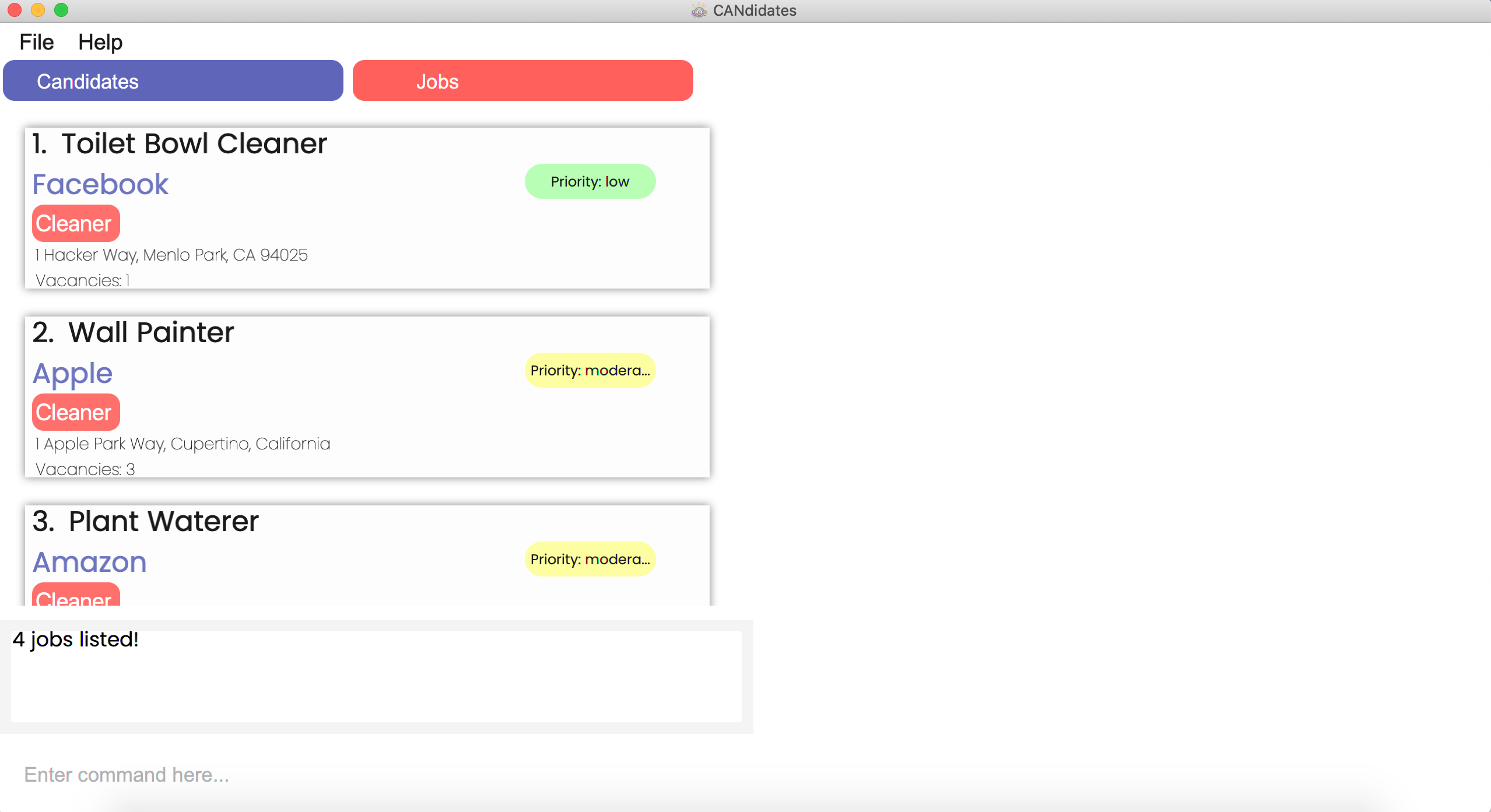Click the 1 Apple Park Way address

(183, 444)
